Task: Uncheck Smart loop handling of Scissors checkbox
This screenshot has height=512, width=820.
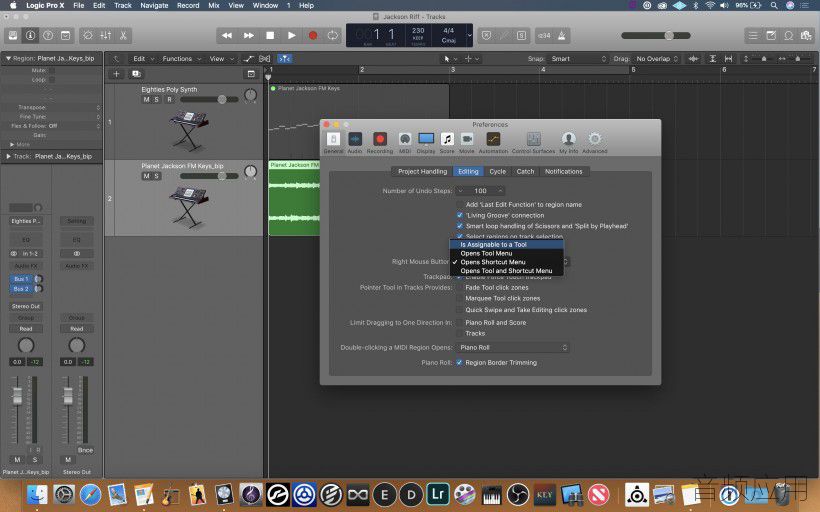Action: pos(460,226)
